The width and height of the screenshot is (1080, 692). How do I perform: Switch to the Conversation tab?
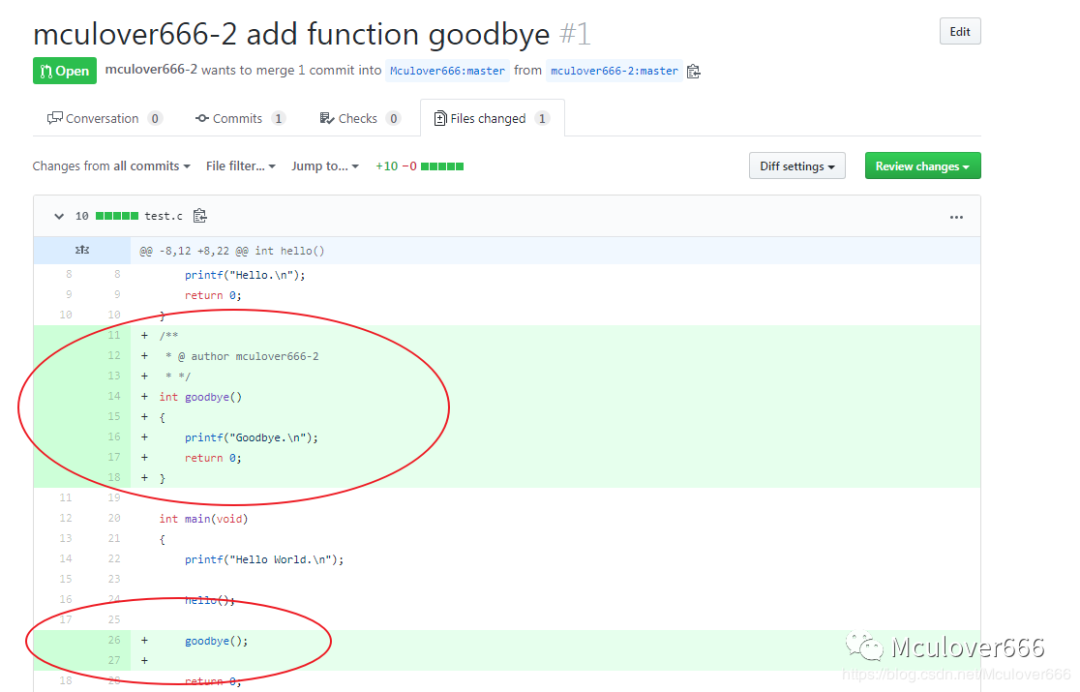[x=104, y=118]
